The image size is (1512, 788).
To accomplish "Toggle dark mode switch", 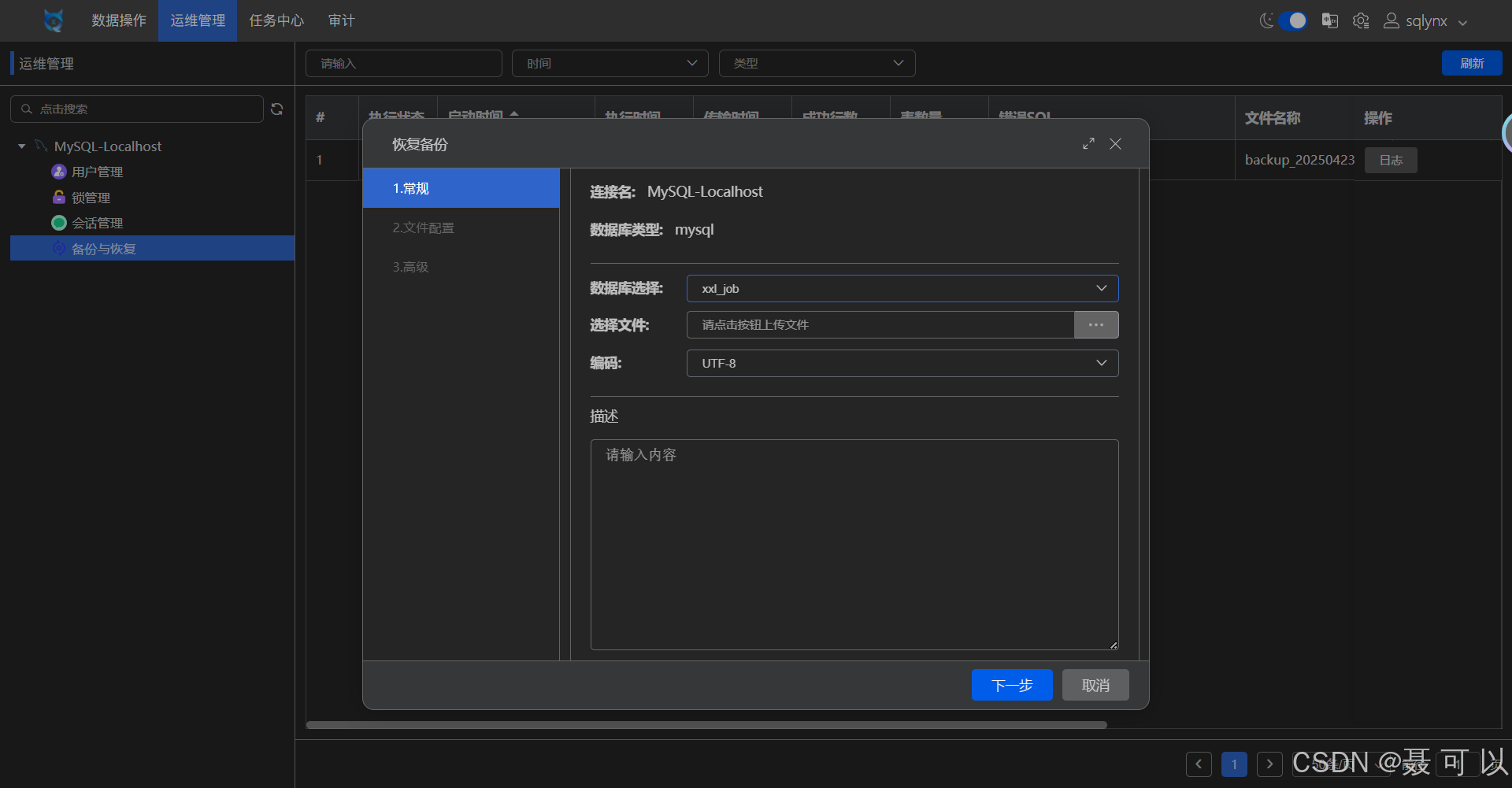I will [x=1292, y=20].
